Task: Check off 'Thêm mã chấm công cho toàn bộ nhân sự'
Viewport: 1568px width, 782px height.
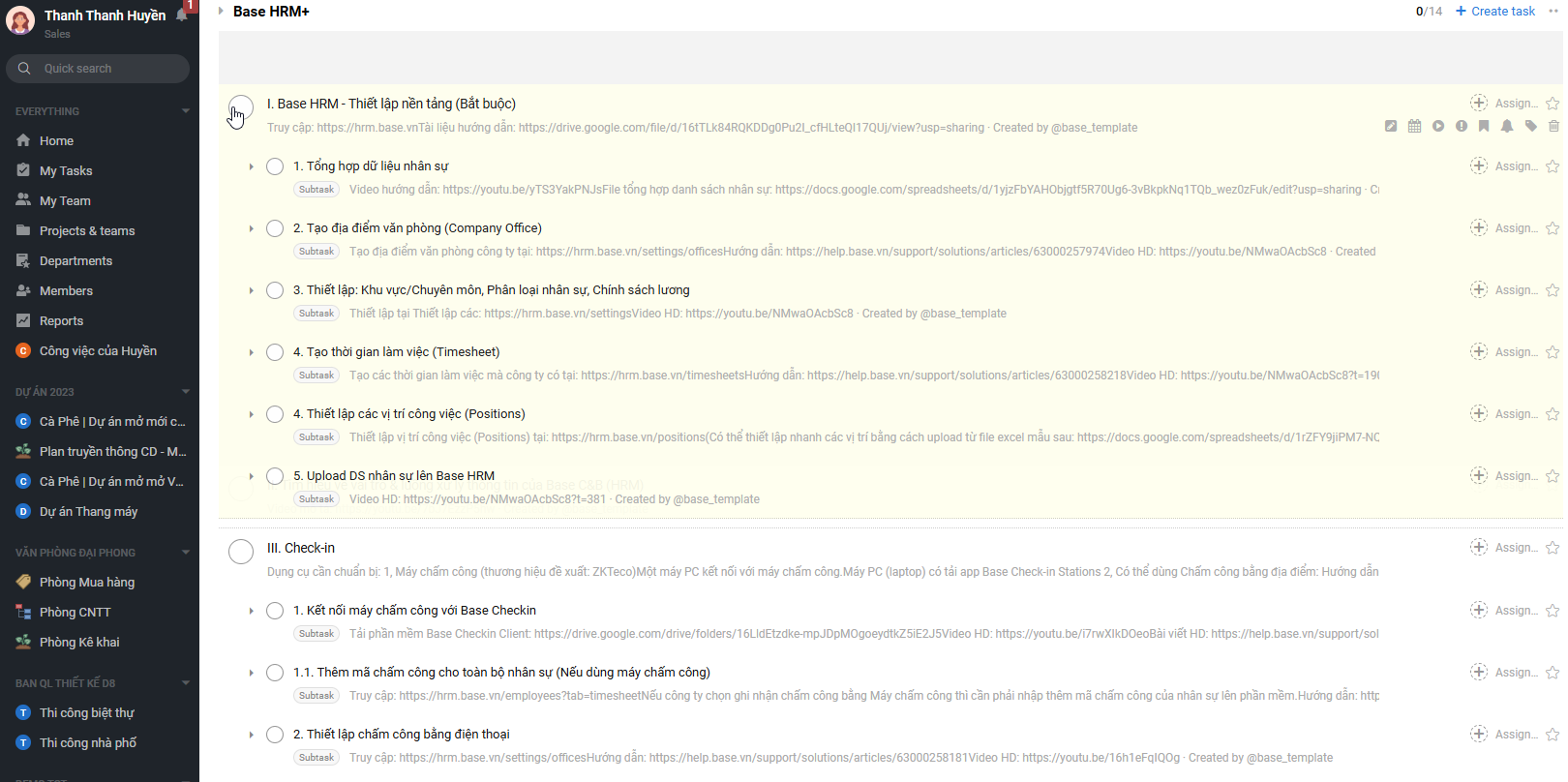Action: coord(275,673)
